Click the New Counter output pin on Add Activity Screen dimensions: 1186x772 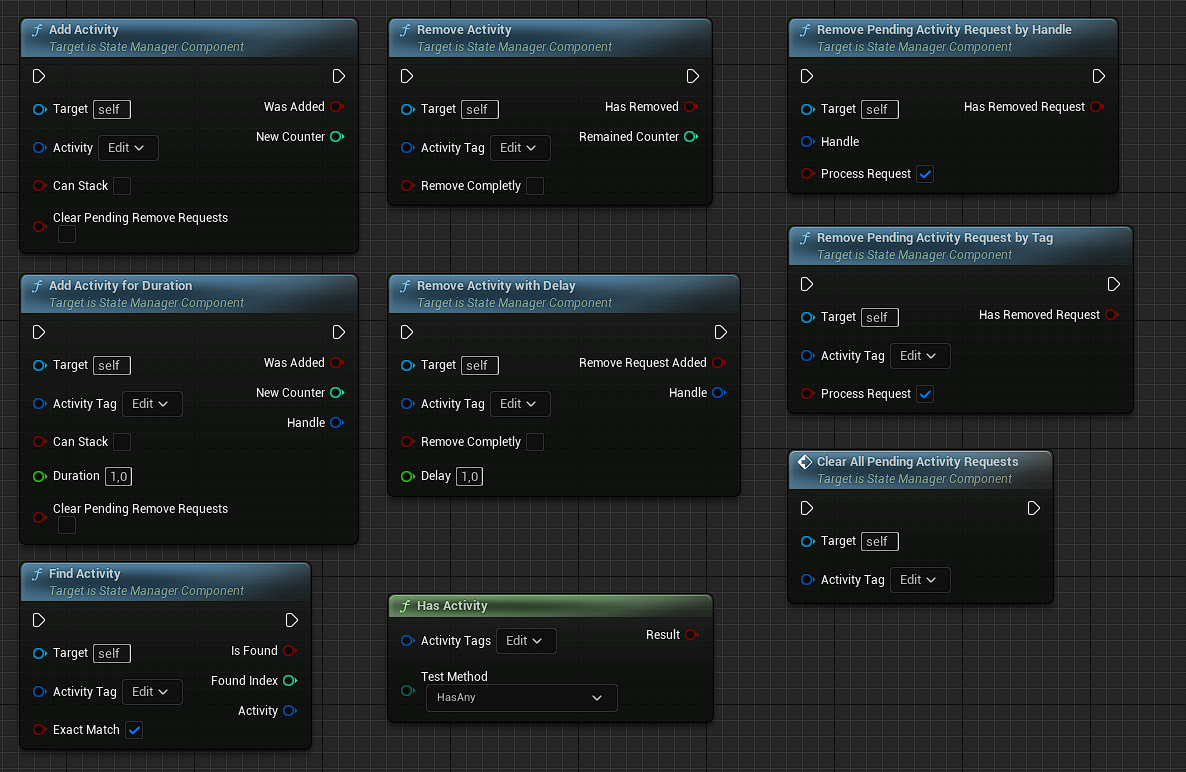pos(337,137)
